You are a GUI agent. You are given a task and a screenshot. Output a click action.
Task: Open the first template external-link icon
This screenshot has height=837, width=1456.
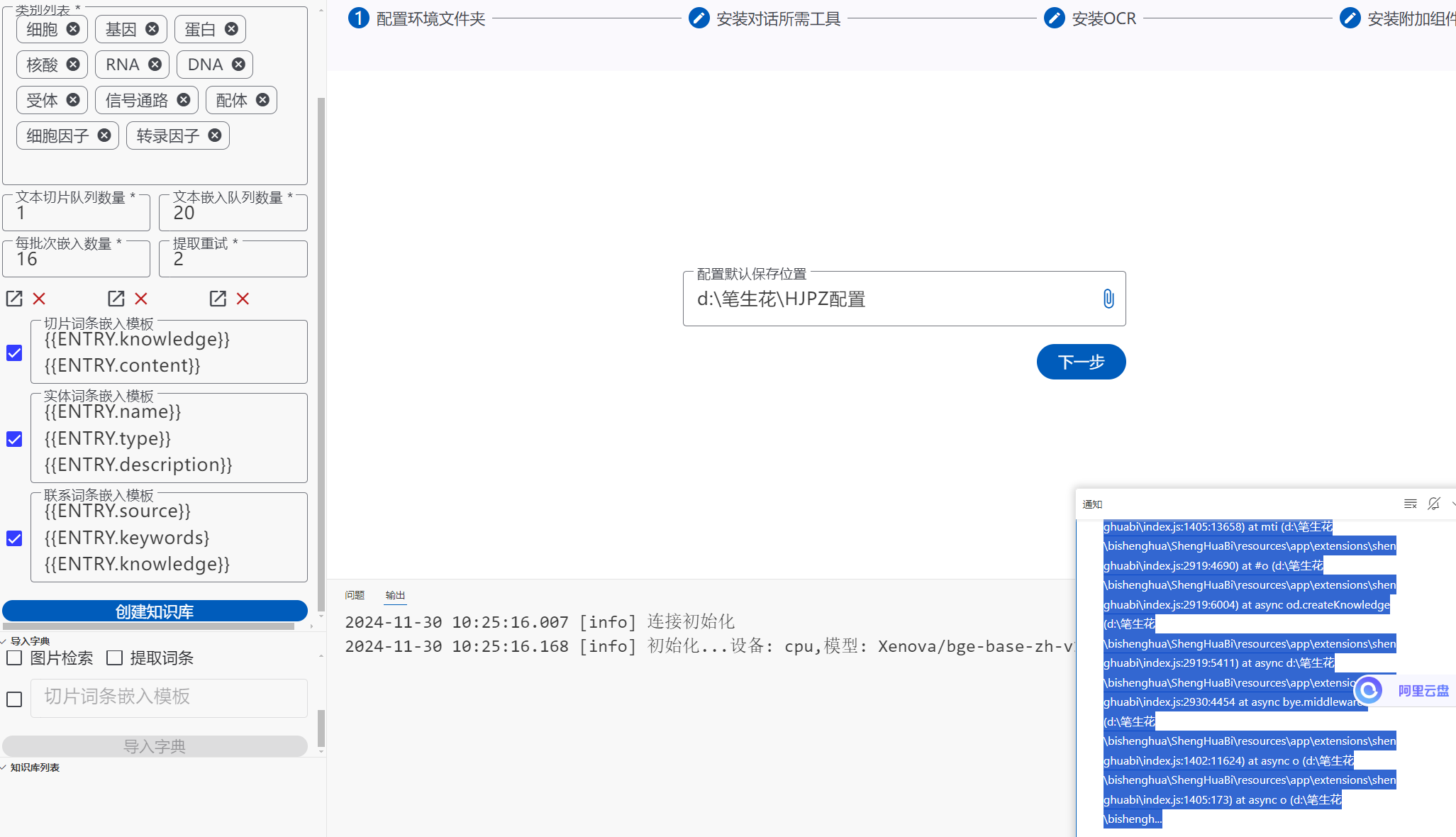click(14, 299)
